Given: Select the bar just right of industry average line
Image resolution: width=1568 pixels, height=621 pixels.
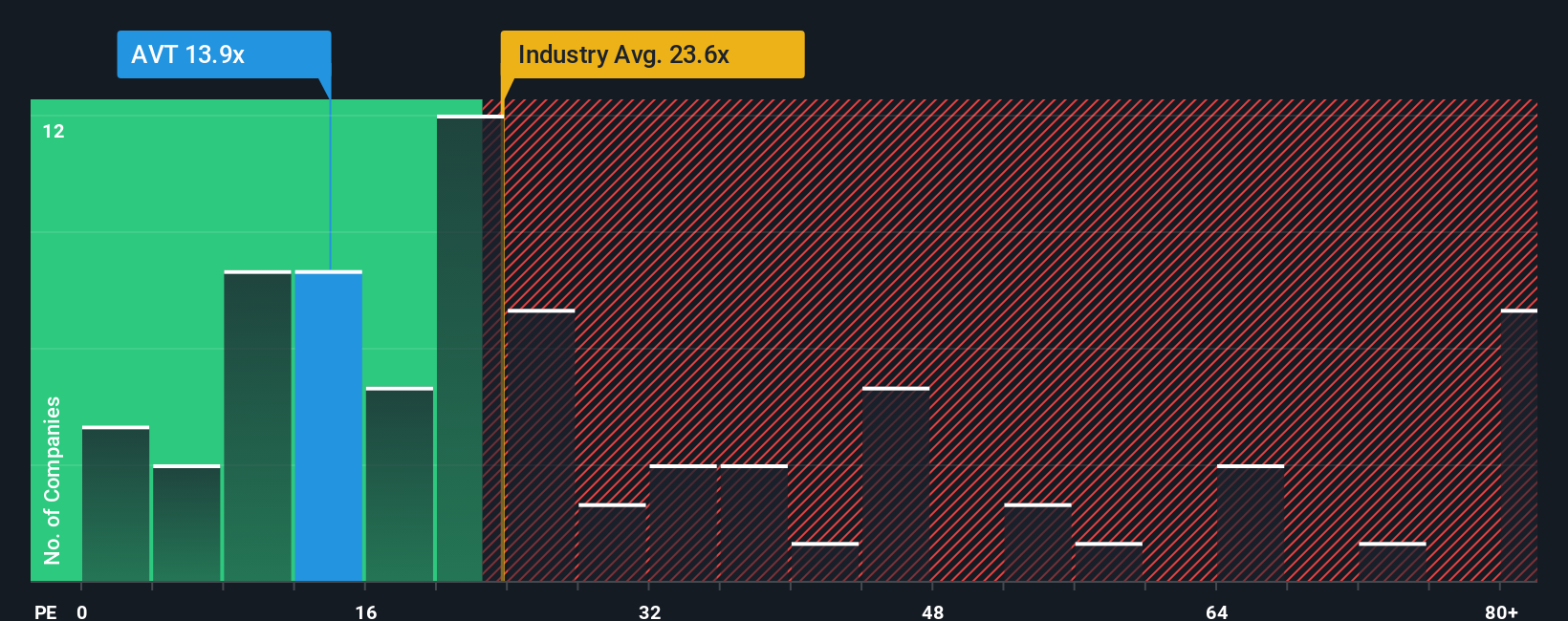Looking at the screenshot, I should pyautogui.click(x=541, y=445).
